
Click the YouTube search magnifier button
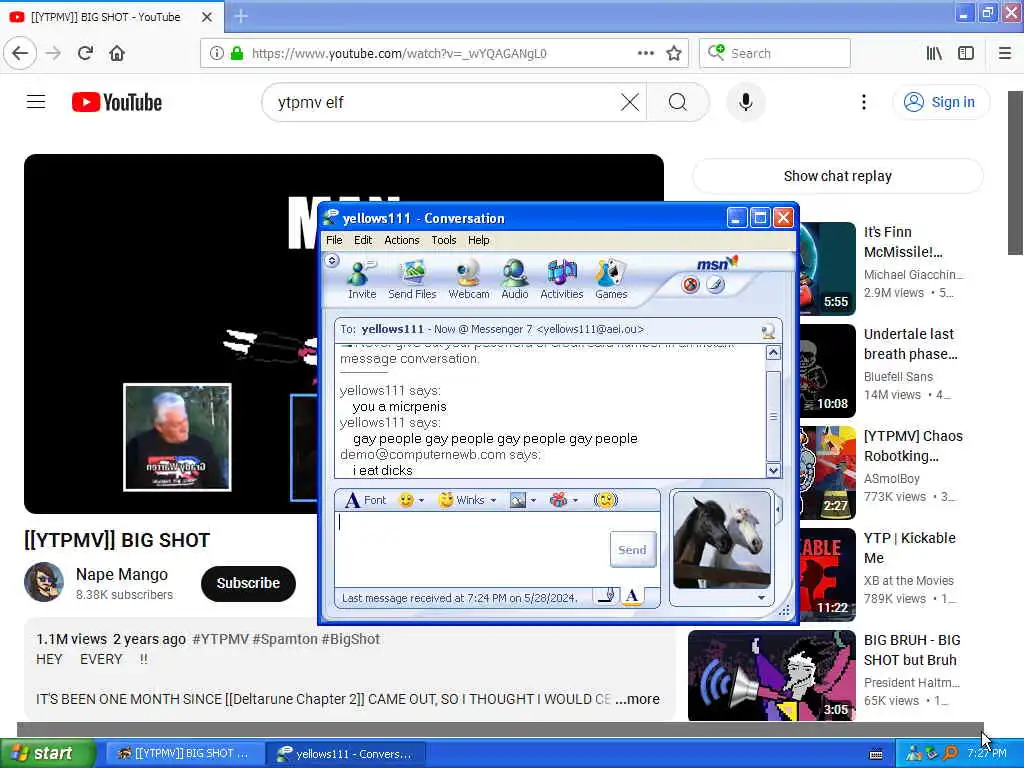point(677,102)
